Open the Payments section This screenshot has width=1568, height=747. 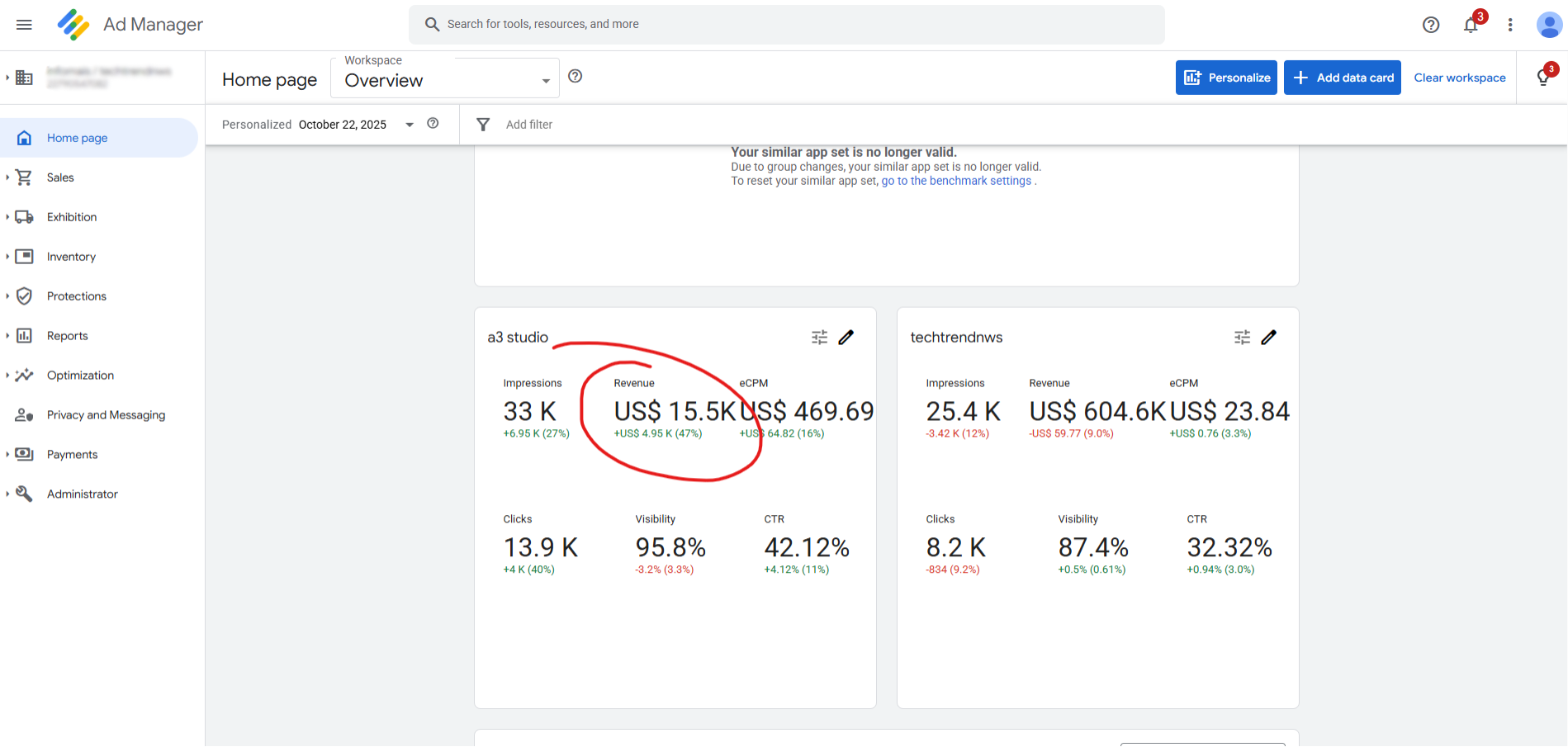point(73,455)
